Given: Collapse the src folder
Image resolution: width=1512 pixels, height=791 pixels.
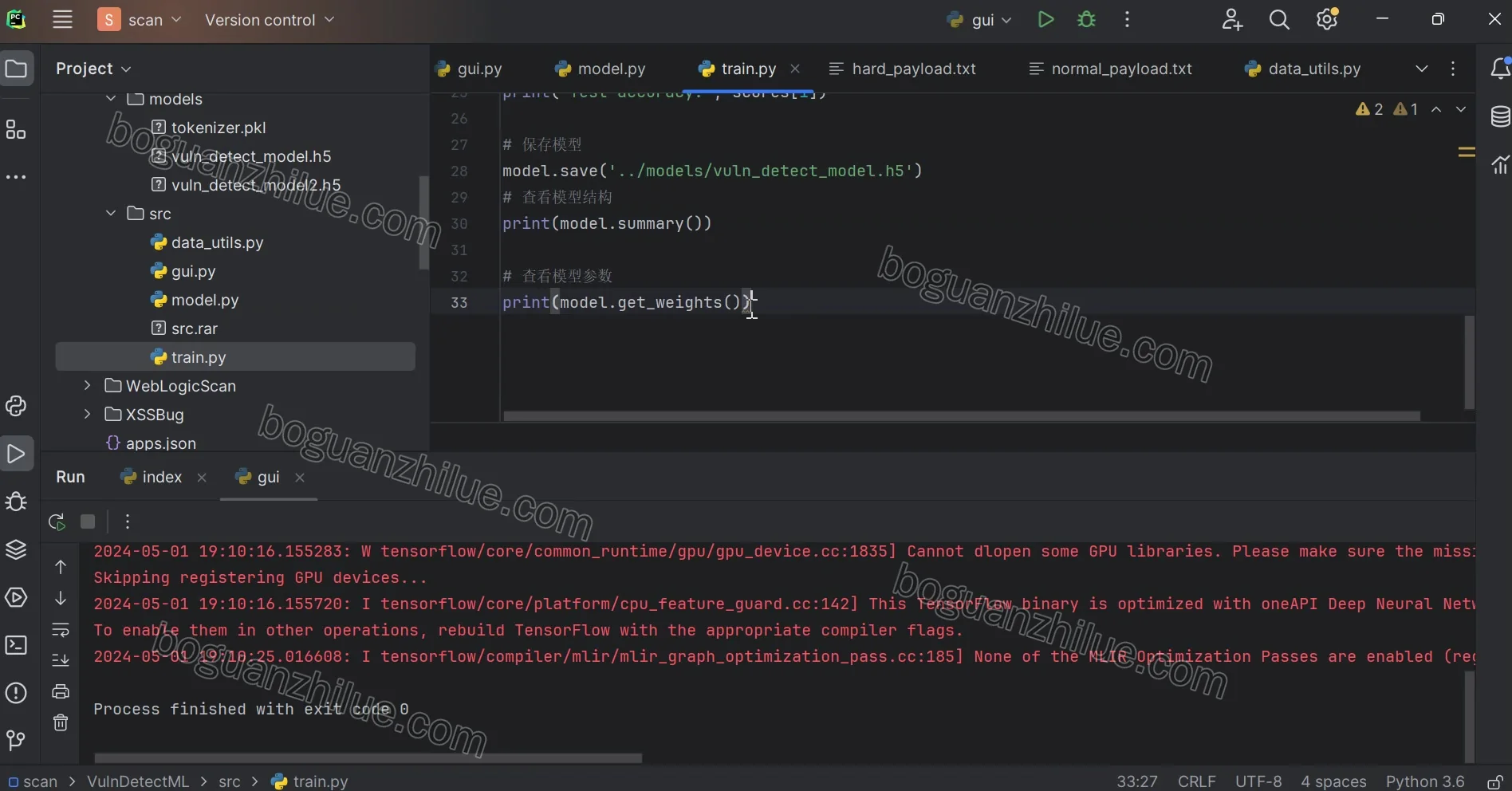Looking at the screenshot, I should [x=111, y=214].
